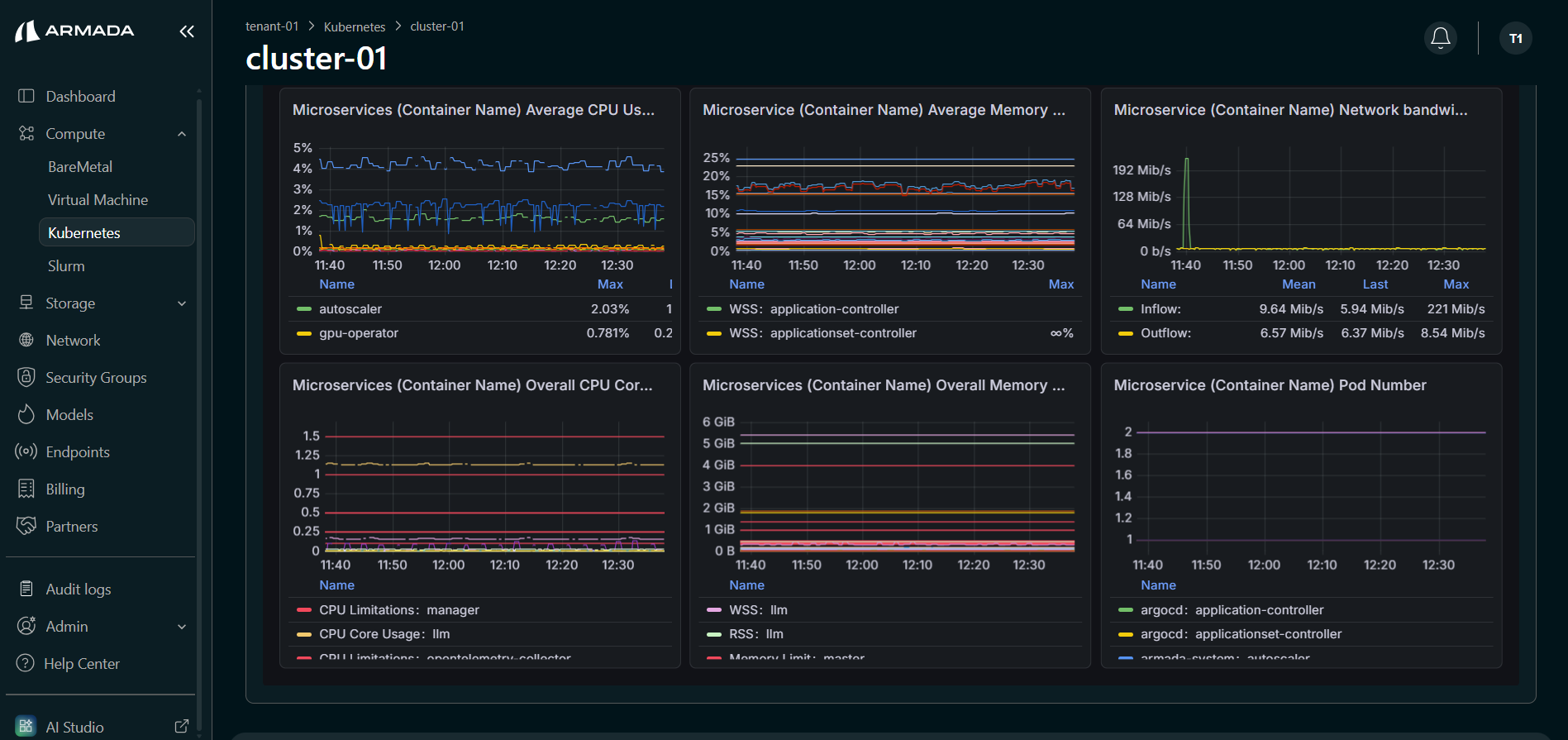Viewport: 1568px width, 740px height.
Task: Click the Billing receipt icon
Action: point(26,489)
